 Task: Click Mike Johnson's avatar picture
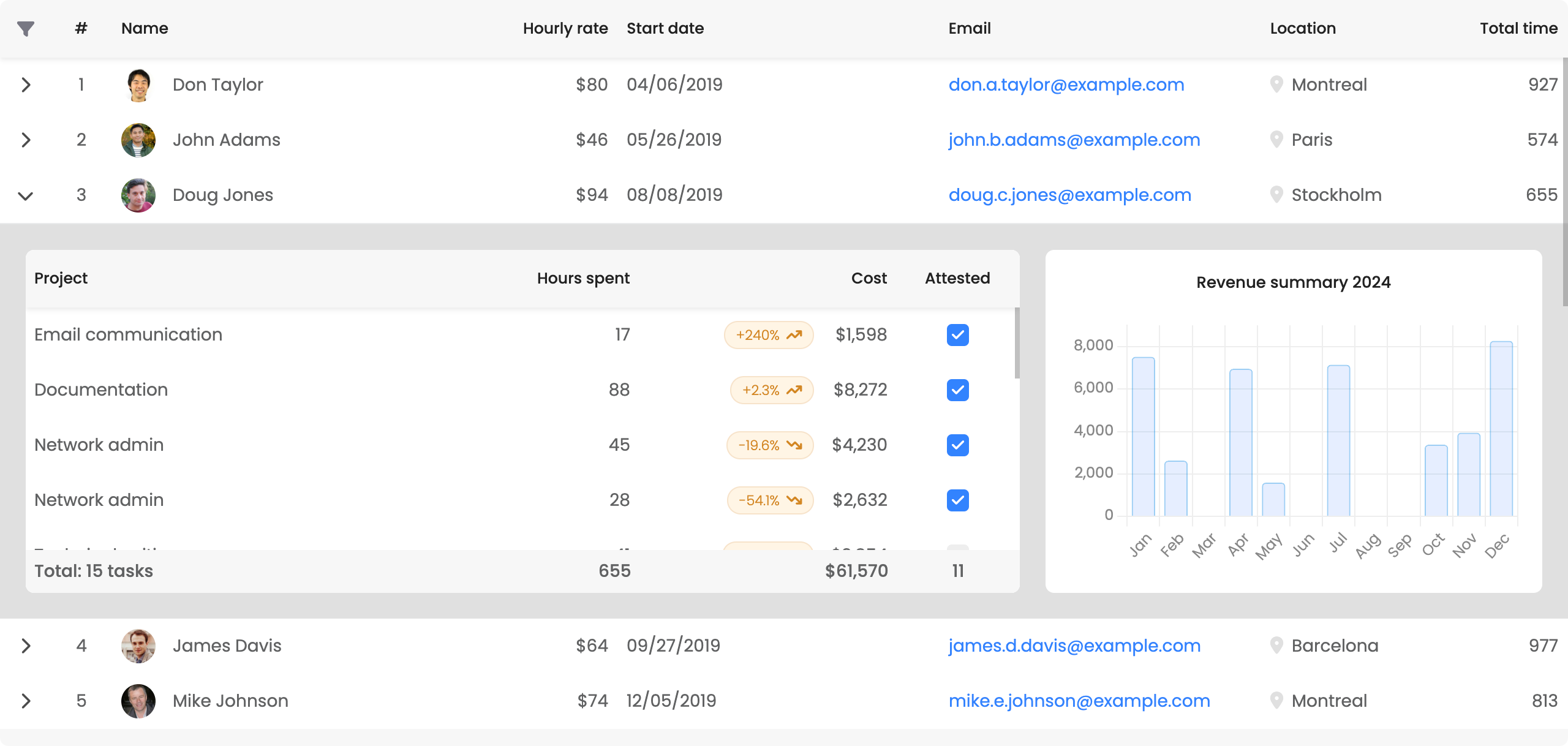pos(138,701)
